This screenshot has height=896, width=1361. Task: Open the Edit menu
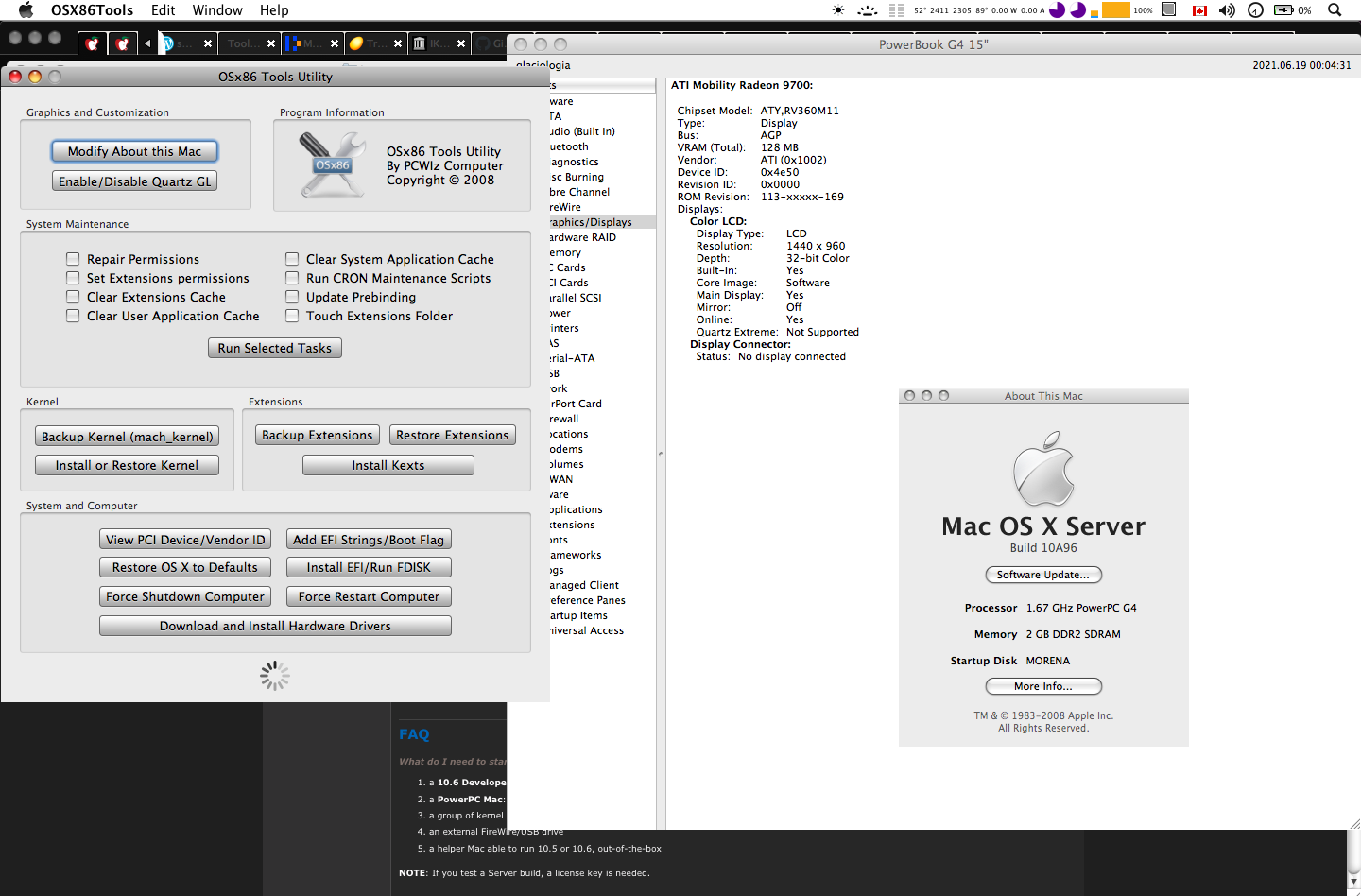(x=163, y=10)
